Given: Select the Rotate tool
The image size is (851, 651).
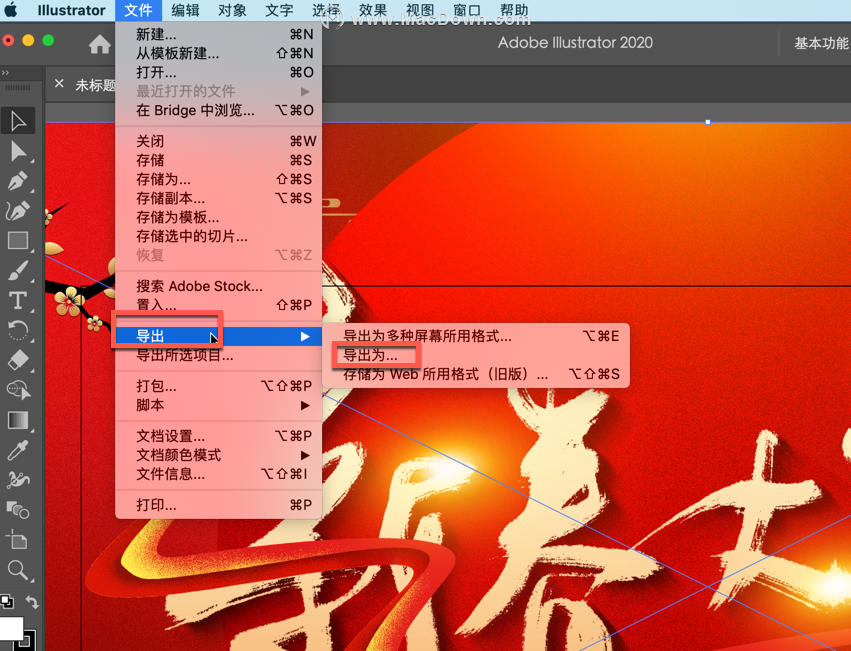Looking at the screenshot, I should (x=18, y=330).
